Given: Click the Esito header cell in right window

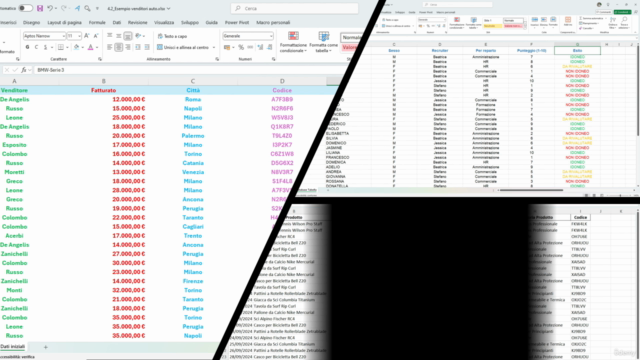Looking at the screenshot, I should pyautogui.click(x=577, y=50).
